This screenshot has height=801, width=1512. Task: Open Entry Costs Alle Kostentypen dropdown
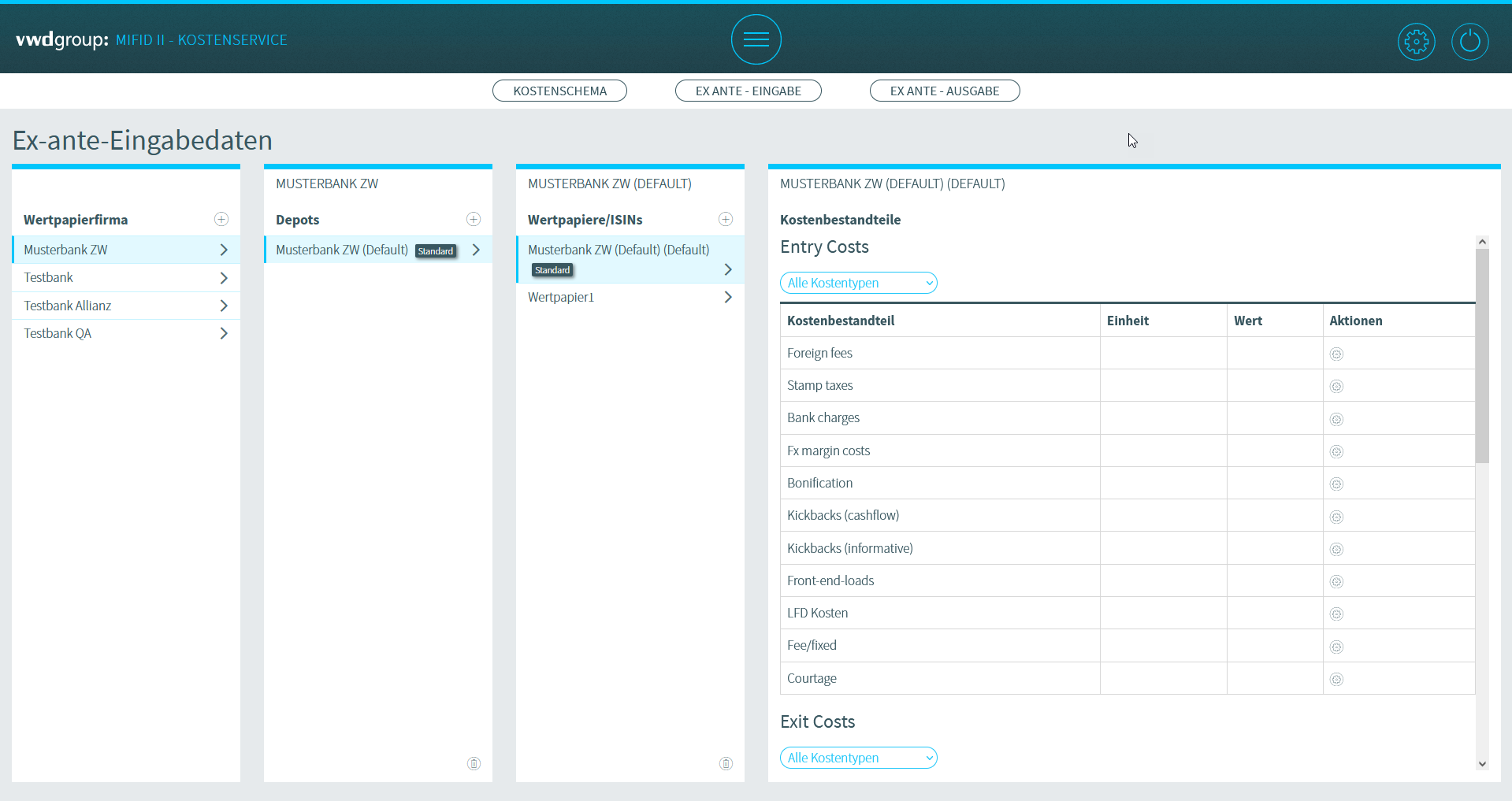tap(858, 283)
